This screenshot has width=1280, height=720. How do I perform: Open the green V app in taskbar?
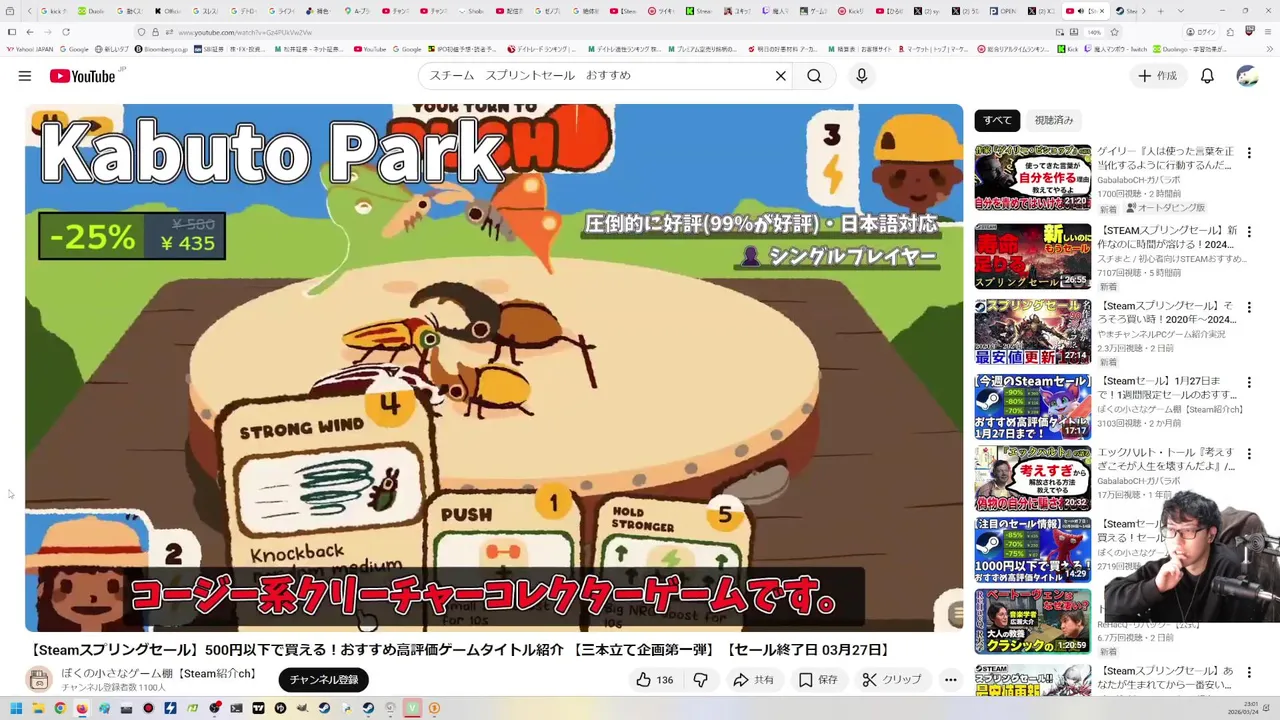[x=412, y=708]
